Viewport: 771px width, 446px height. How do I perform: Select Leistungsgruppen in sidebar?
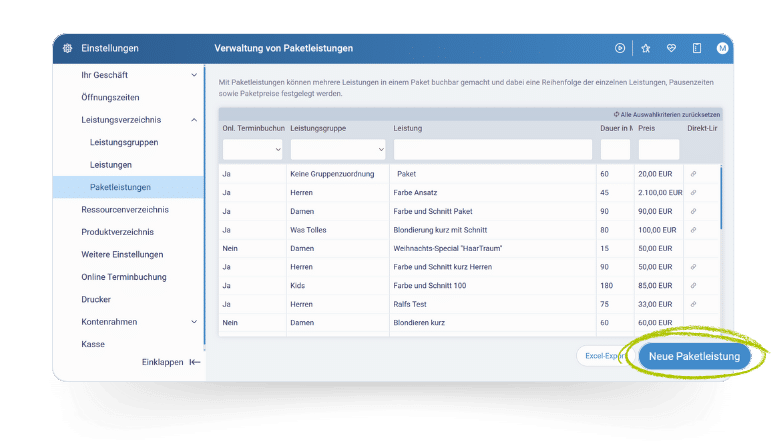pos(124,142)
